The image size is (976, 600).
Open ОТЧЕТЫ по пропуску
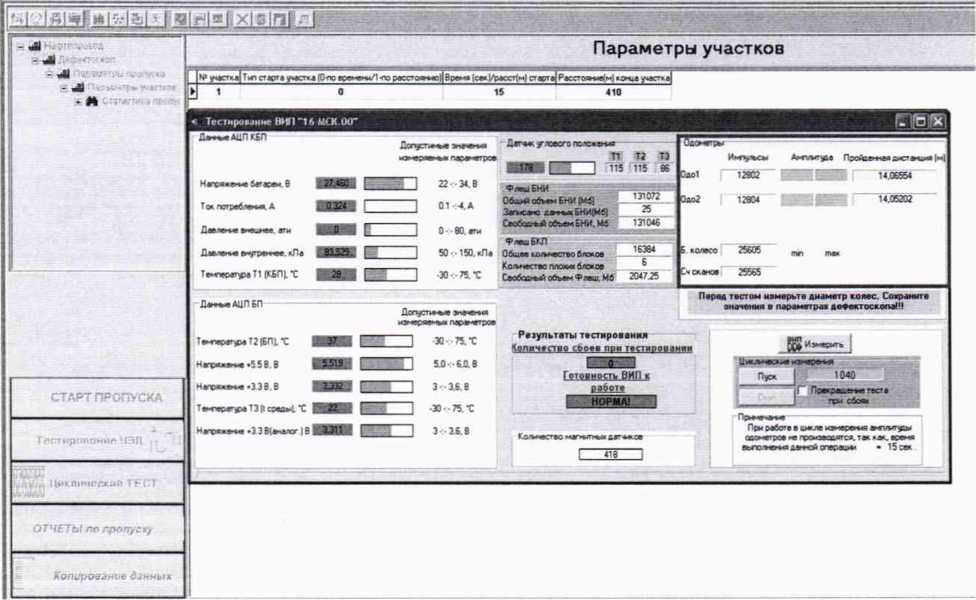click(97, 529)
